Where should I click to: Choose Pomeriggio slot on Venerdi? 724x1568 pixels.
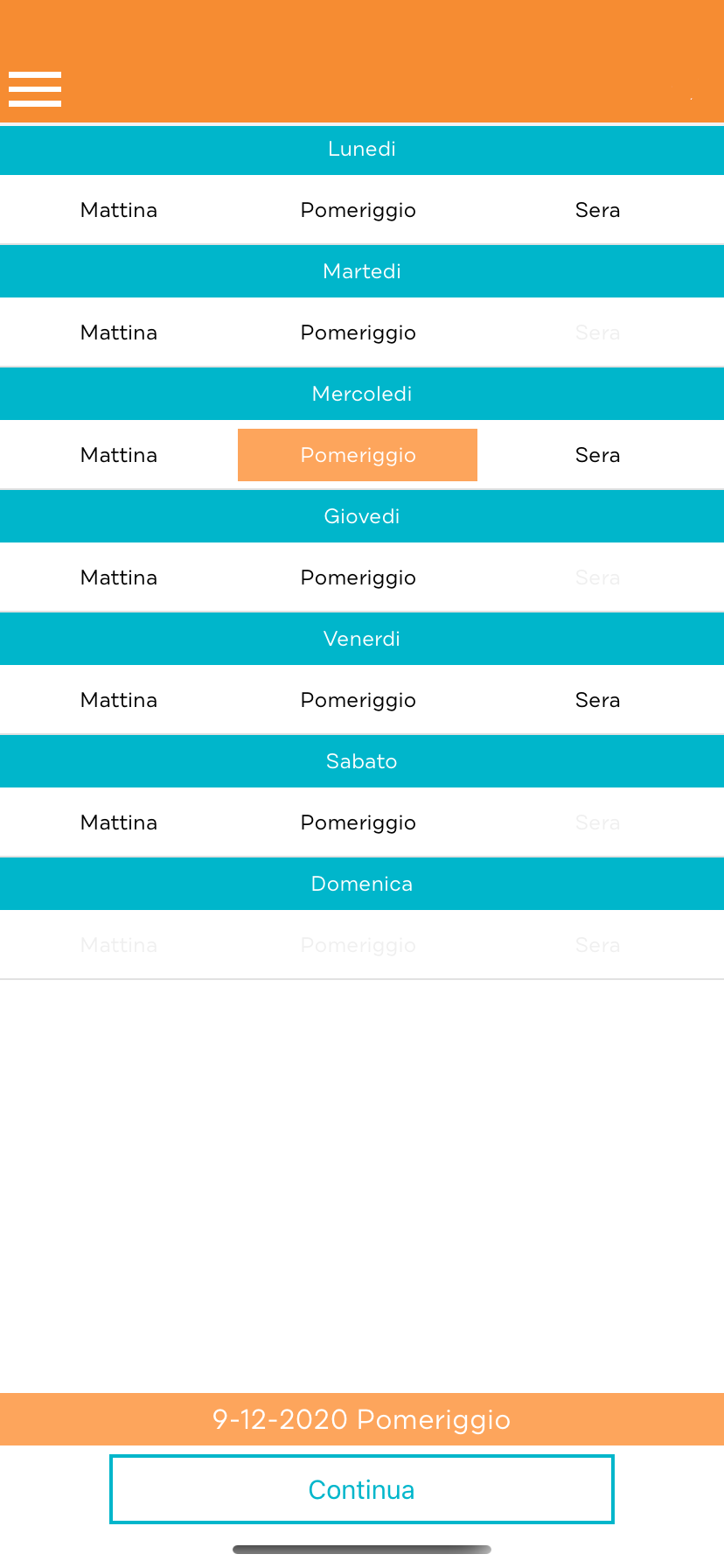(x=358, y=700)
